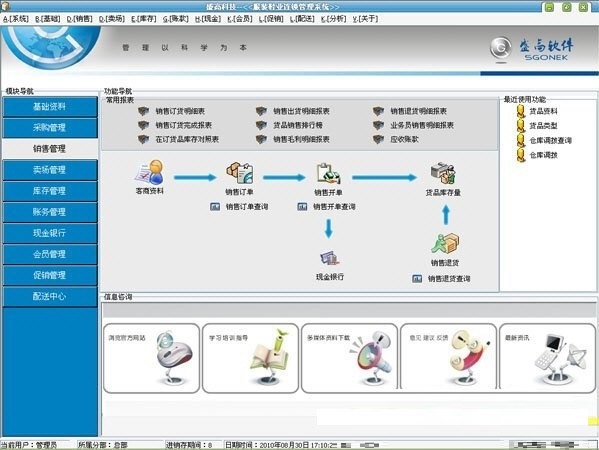Viewport: 599px width, 450px height.
Task: Click the 业务员销售明细报表 report icon
Action: pyautogui.click(x=378, y=125)
